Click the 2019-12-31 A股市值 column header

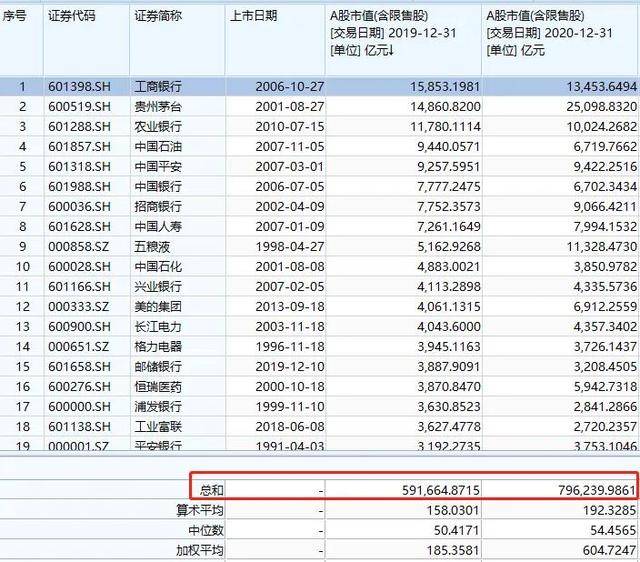pyautogui.click(x=393, y=33)
